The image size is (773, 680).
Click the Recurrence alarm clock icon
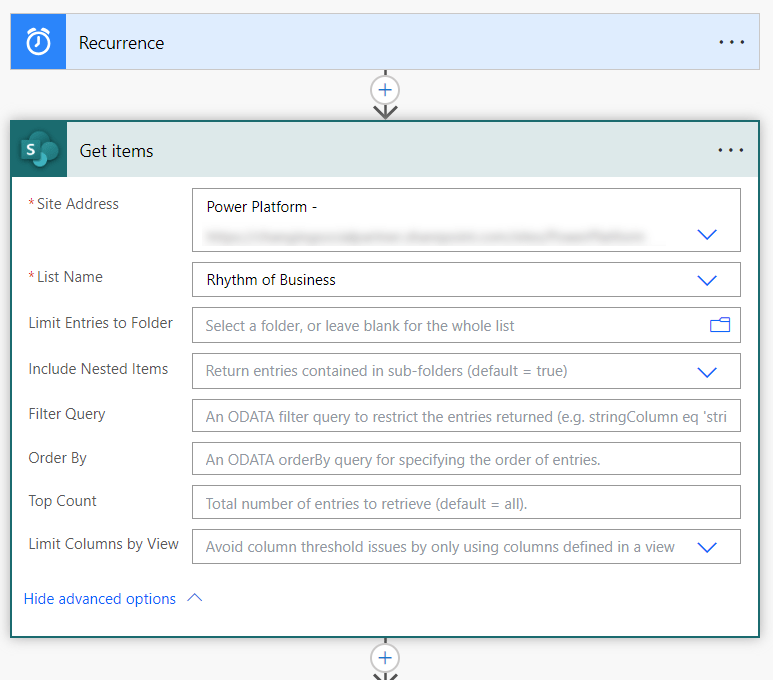38,42
